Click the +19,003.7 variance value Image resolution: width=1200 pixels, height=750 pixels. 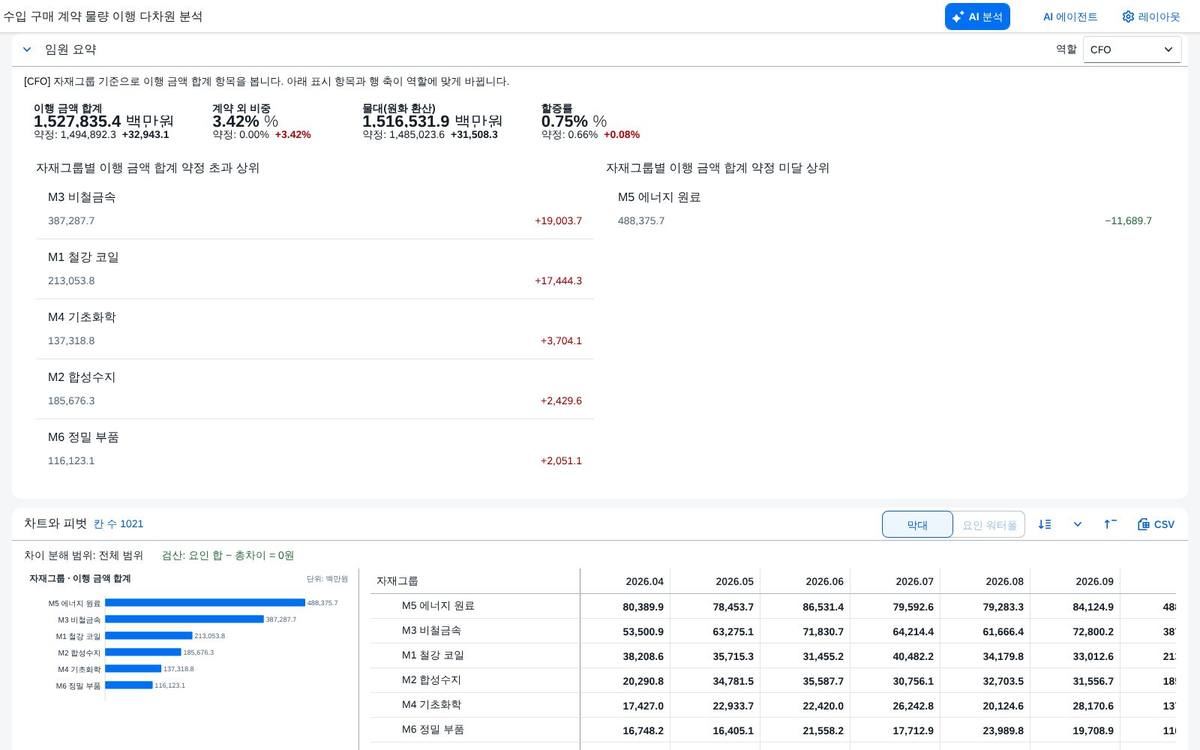pyautogui.click(x=558, y=221)
